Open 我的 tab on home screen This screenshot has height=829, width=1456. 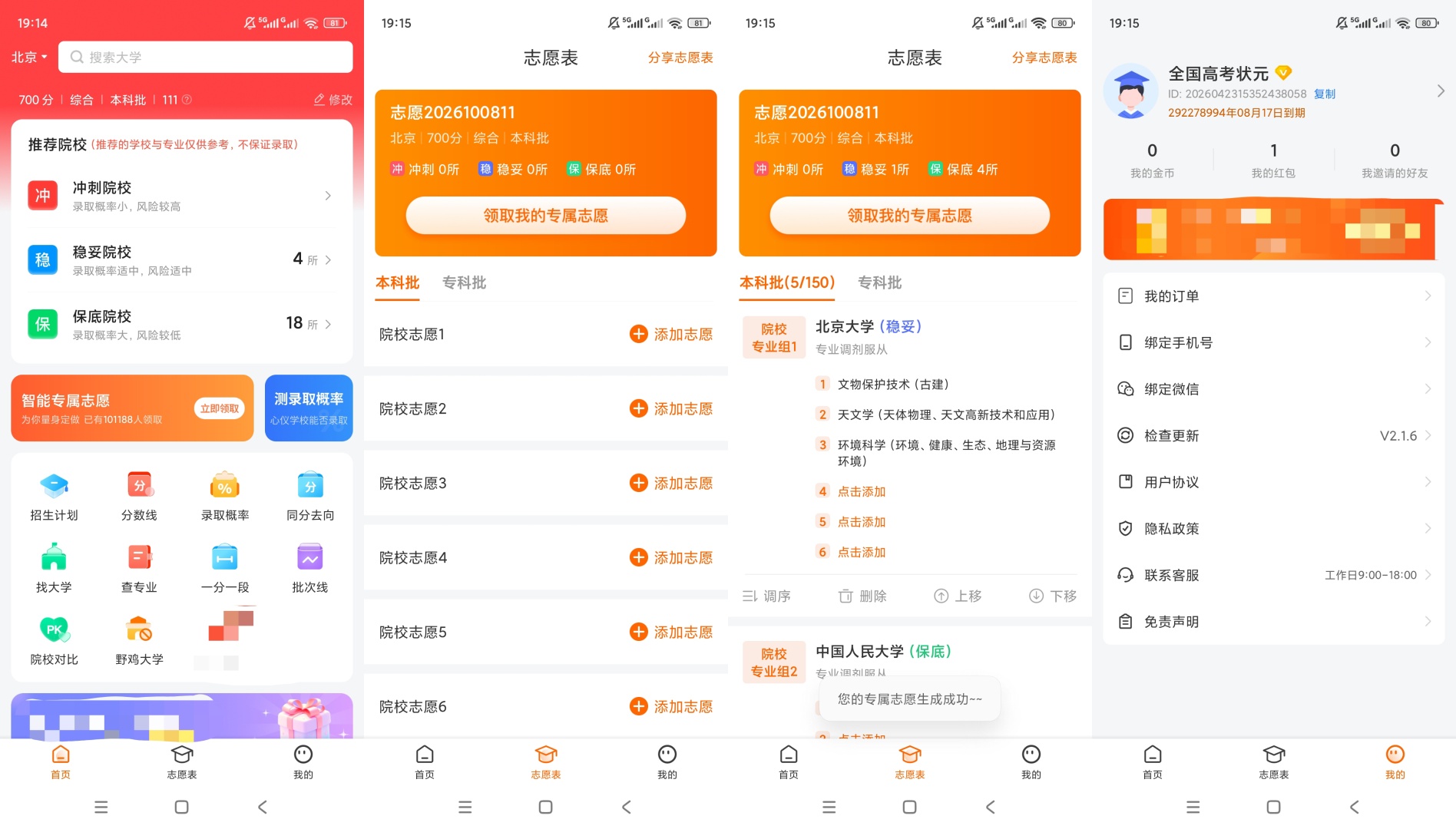click(x=303, y=762)
